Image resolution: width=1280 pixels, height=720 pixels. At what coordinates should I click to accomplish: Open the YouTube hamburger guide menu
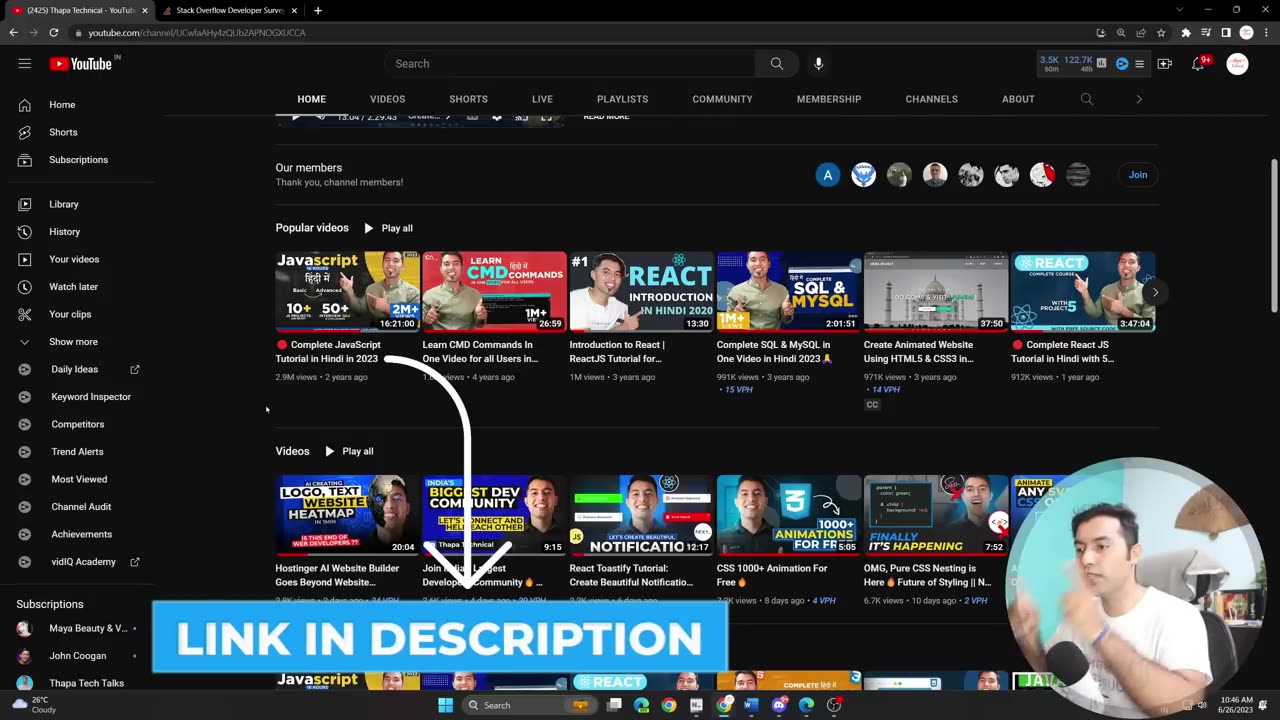[x=24, y=63]
